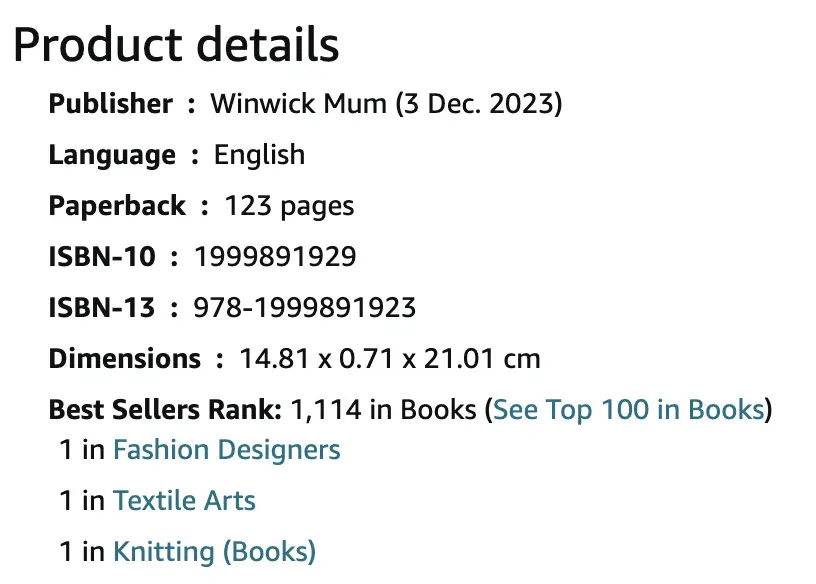Open the See Top 100 in Books link
This screenshot has height=584, width=816.
[x=628, y=410]
